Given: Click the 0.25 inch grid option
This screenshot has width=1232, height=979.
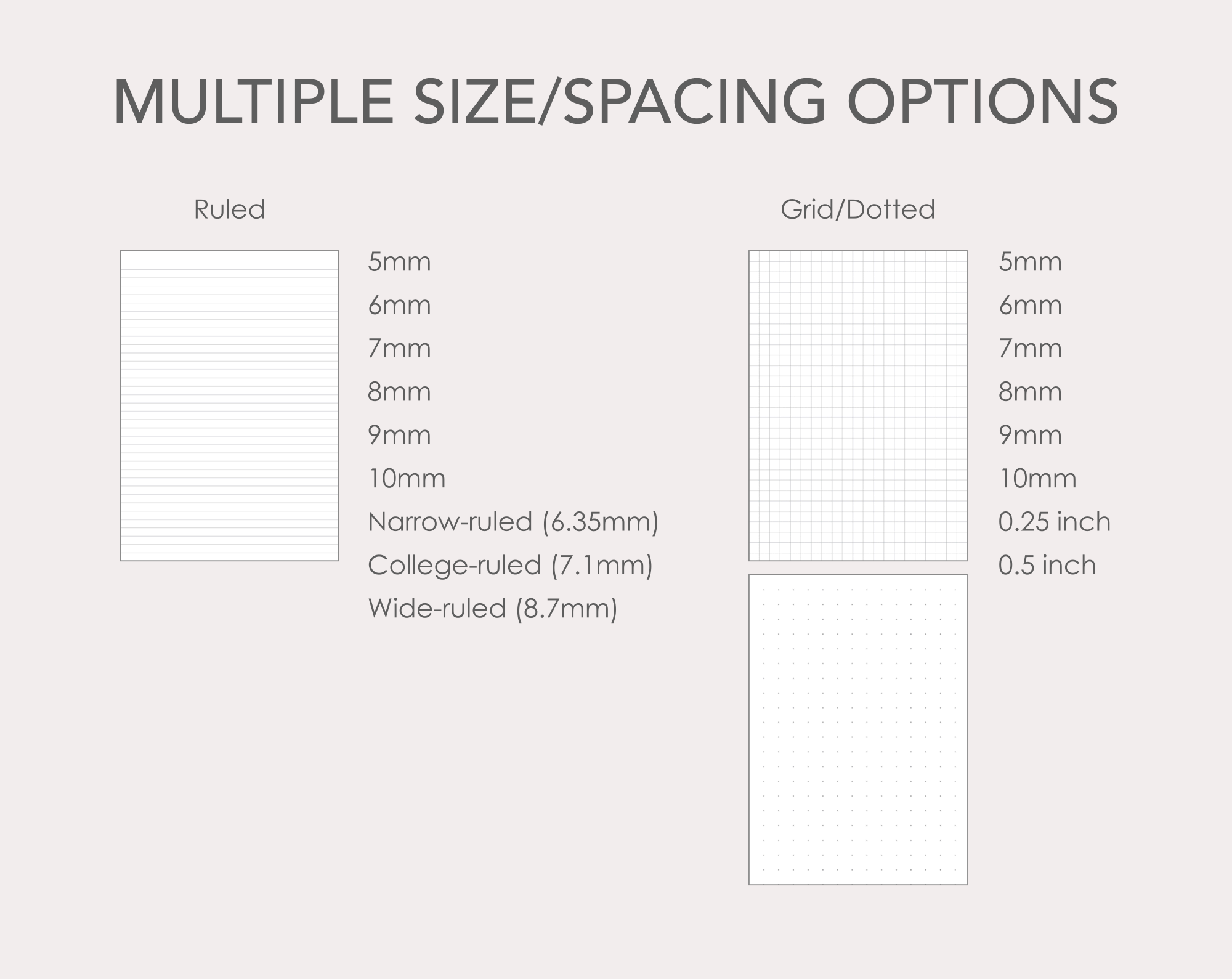Looking at the screenshot, I should click(1054, 522).
